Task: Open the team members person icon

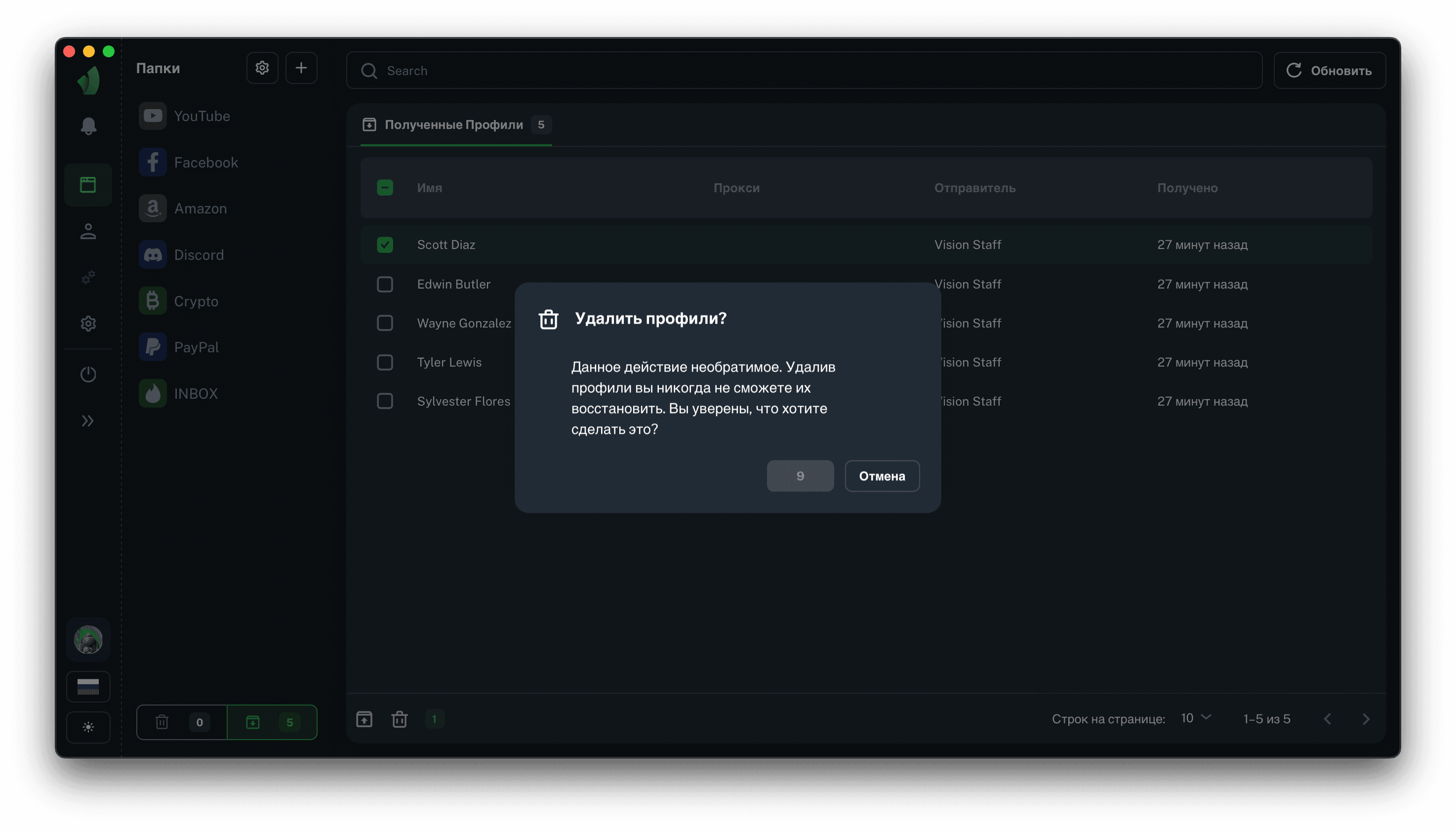Action: (x=88, y=231)
